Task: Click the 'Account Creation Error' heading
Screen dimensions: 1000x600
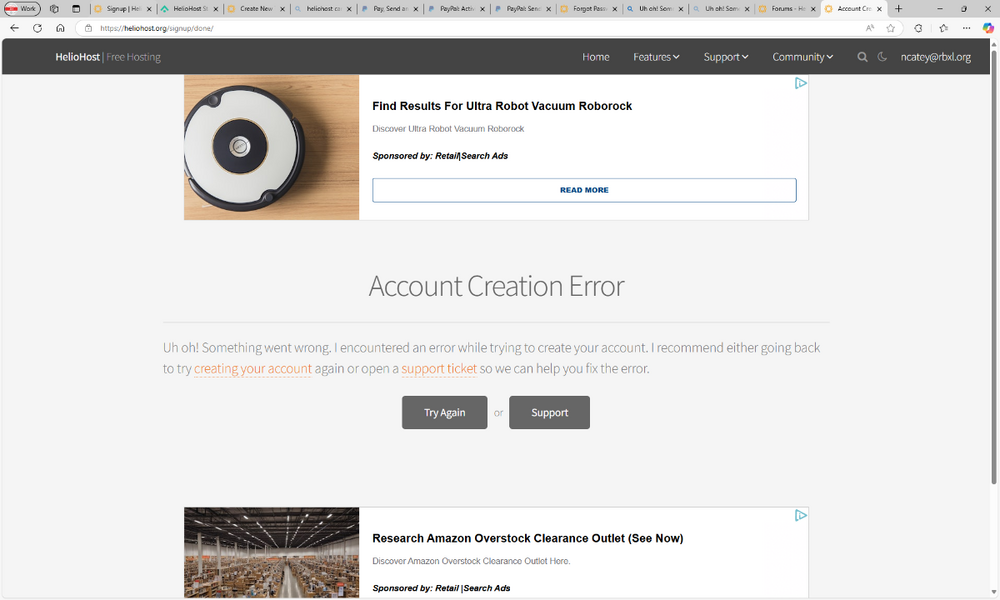Action: pos(496,286)
